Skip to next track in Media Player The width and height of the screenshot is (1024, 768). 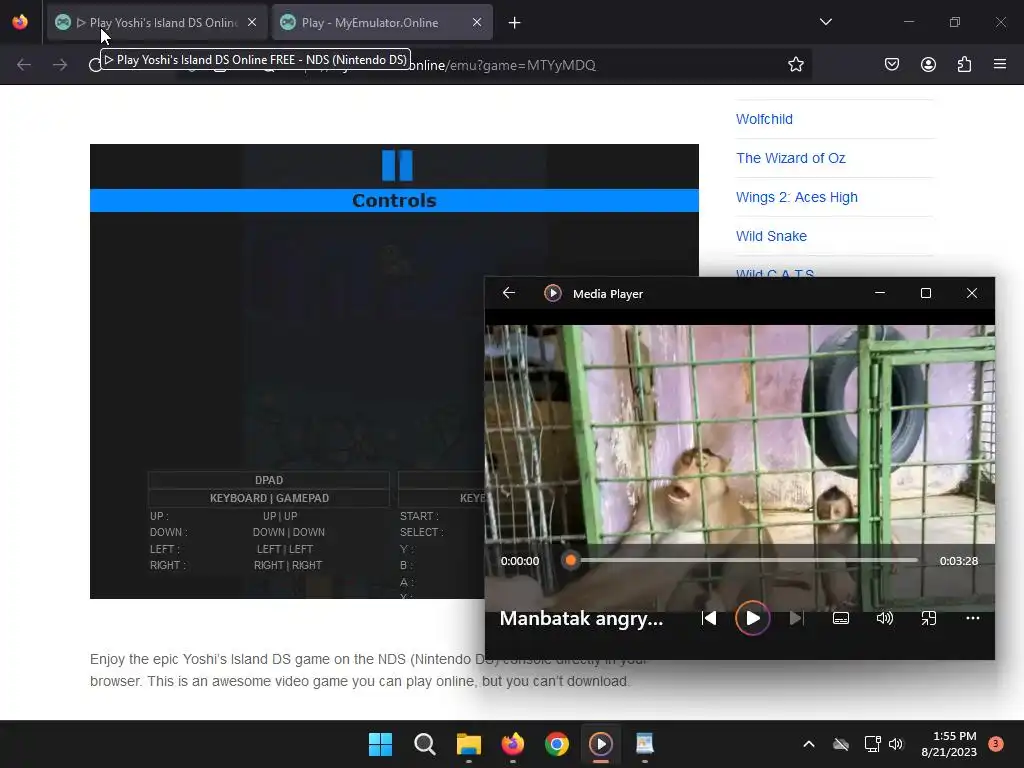tap(796, 618)
